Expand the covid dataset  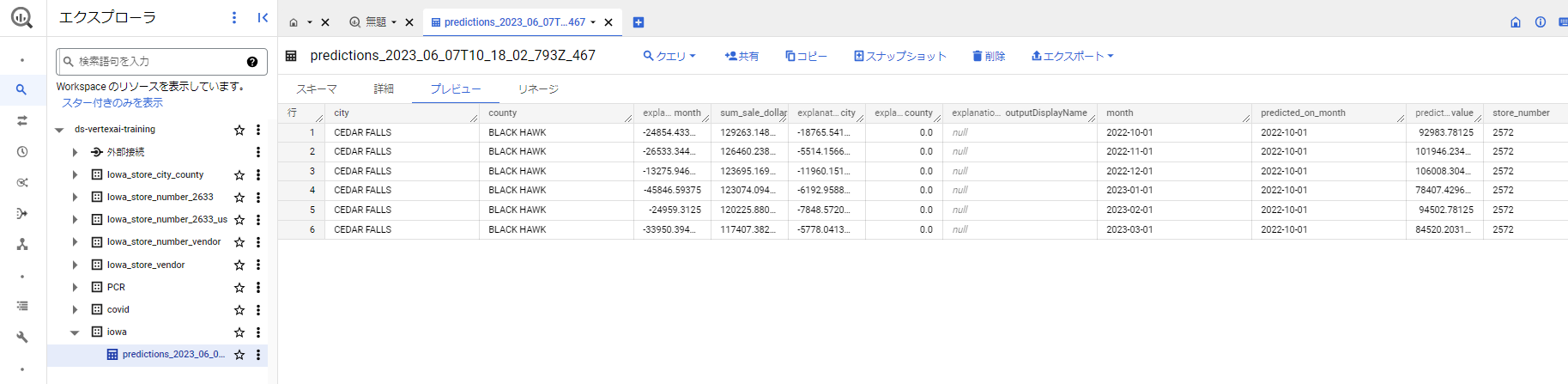[75, 309]
